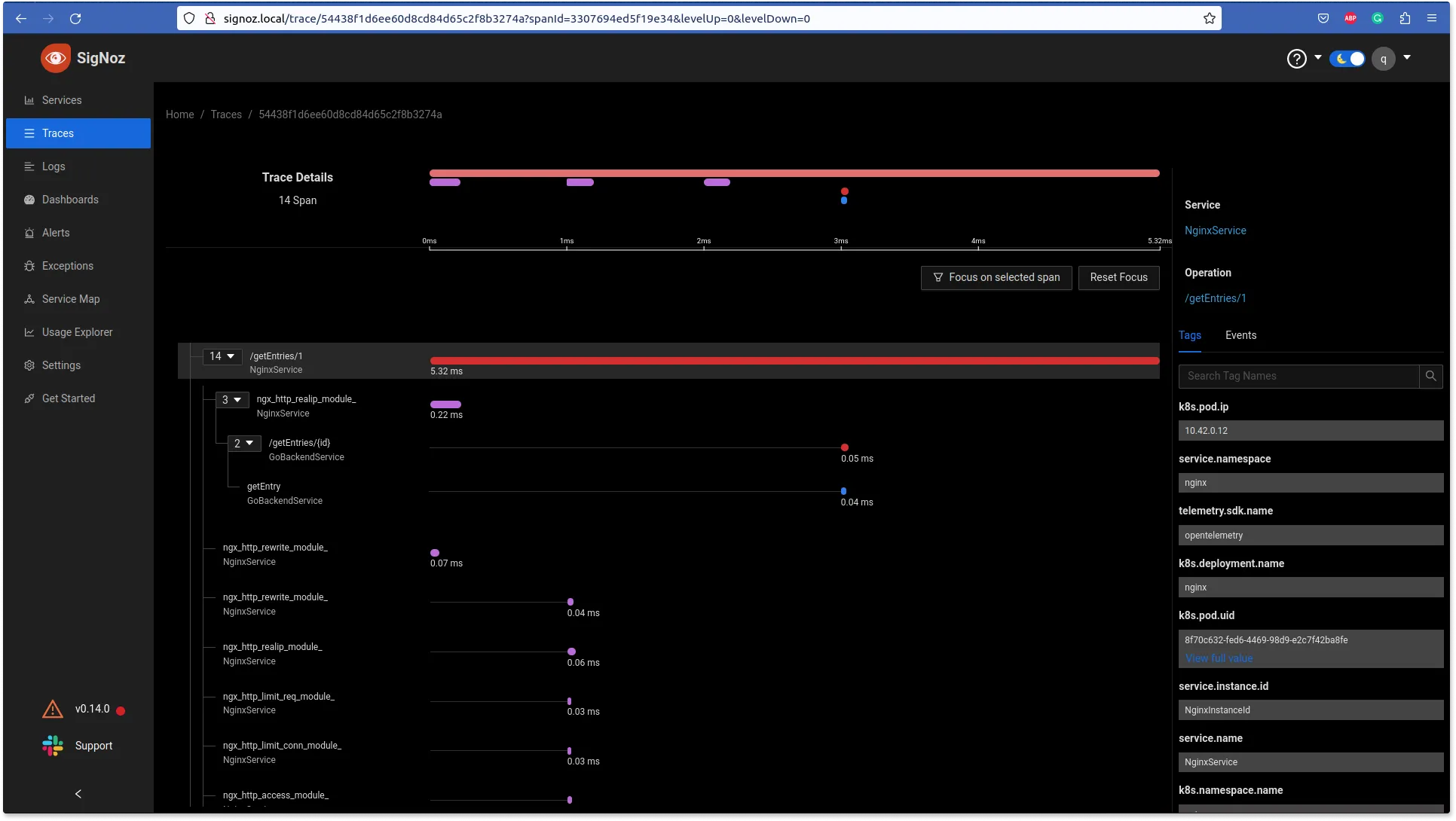Viewport: 1456px width, 821px height.
Task: Collapse the 3-span ngx_http_realip_module_ node
Action: (231, 400)
